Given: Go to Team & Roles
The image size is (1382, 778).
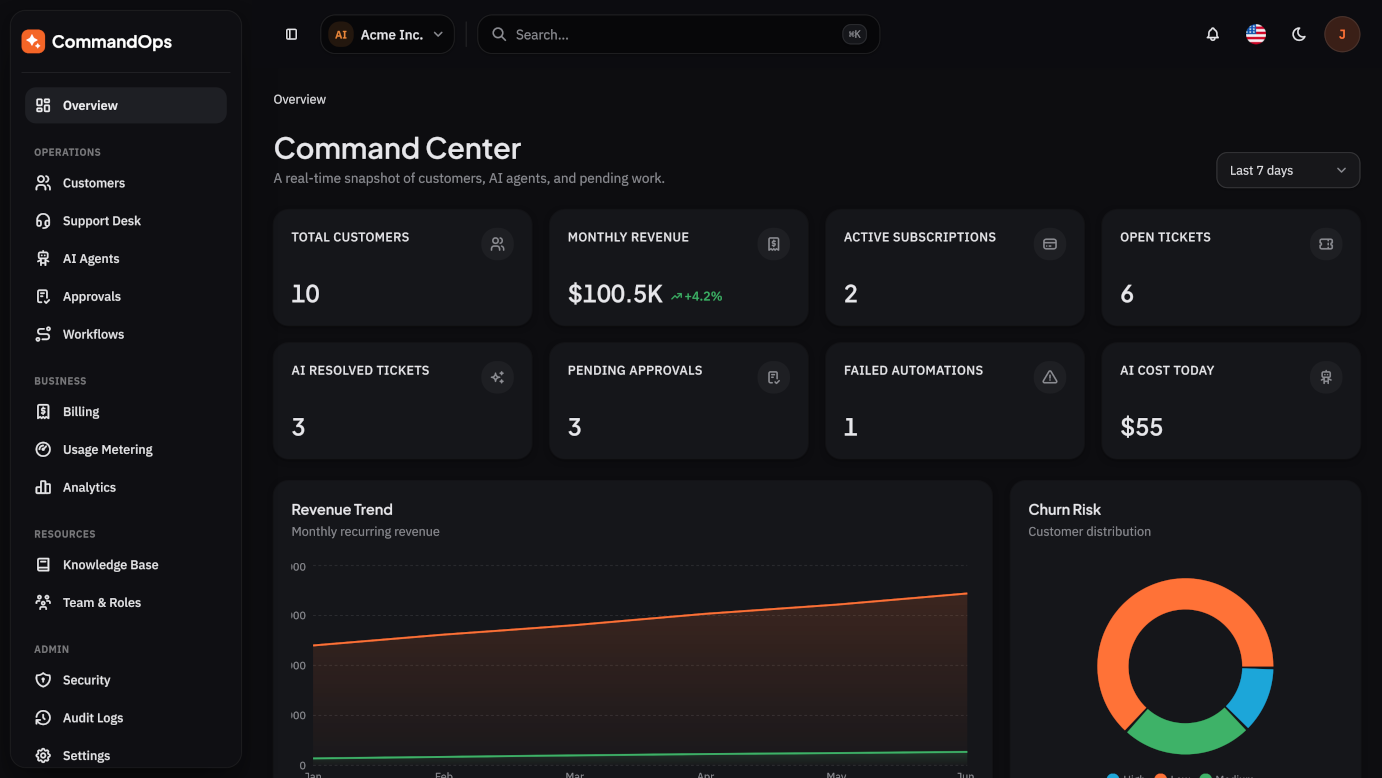Looking at the screenshot, I should pos(126,603).
